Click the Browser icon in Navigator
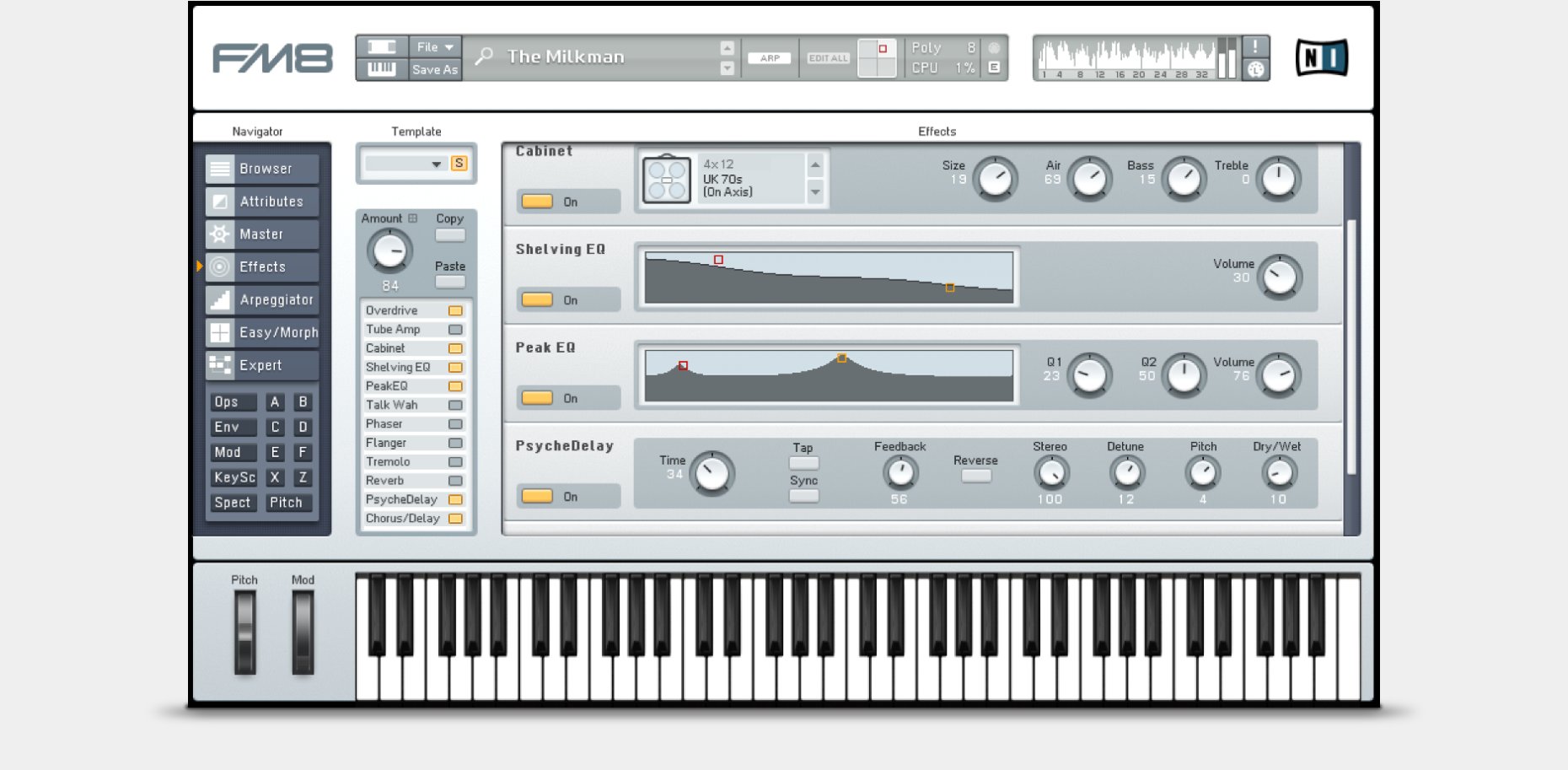This screenshot has width=1568, height=770. pos(220,169)
